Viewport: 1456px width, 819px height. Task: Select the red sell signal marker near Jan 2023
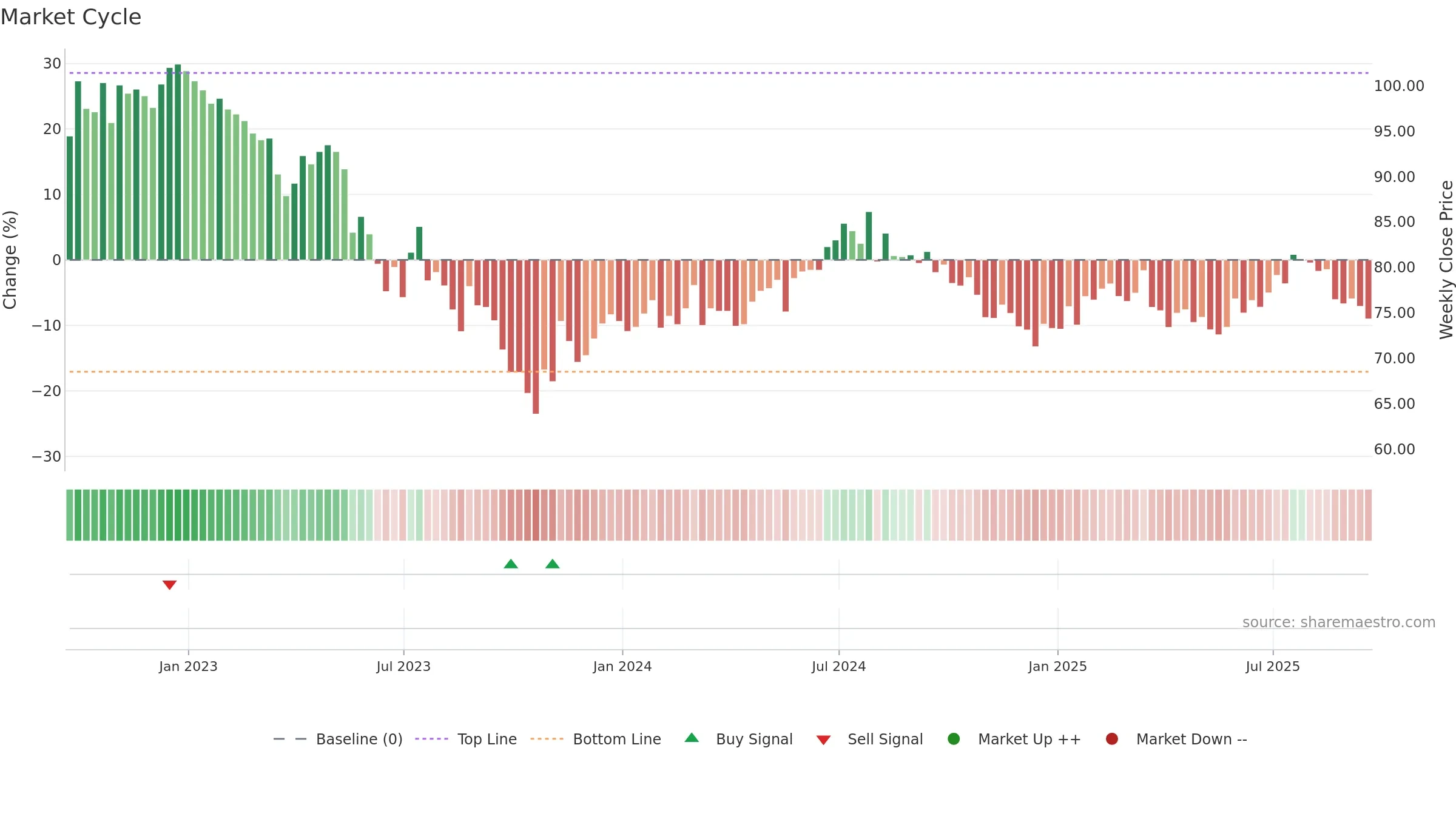coord(169,585)
